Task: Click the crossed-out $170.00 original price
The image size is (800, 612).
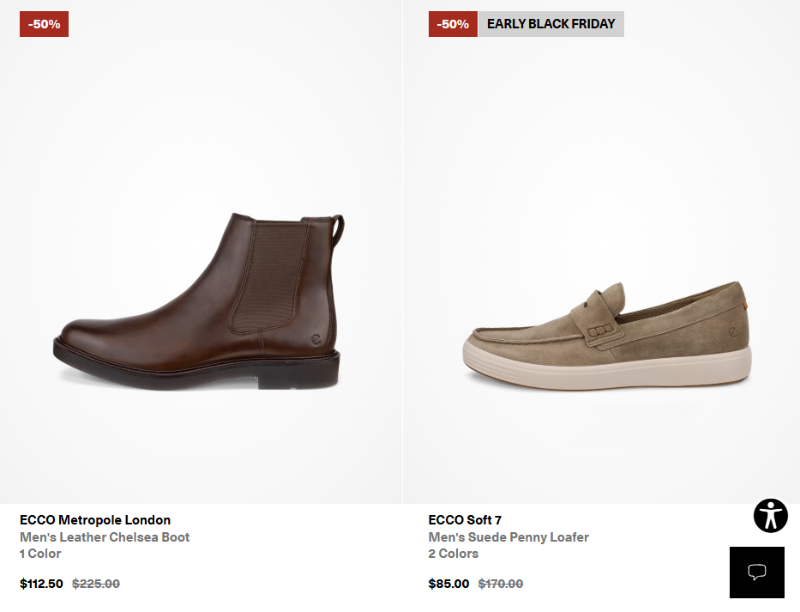Action: tap(500, 584)
